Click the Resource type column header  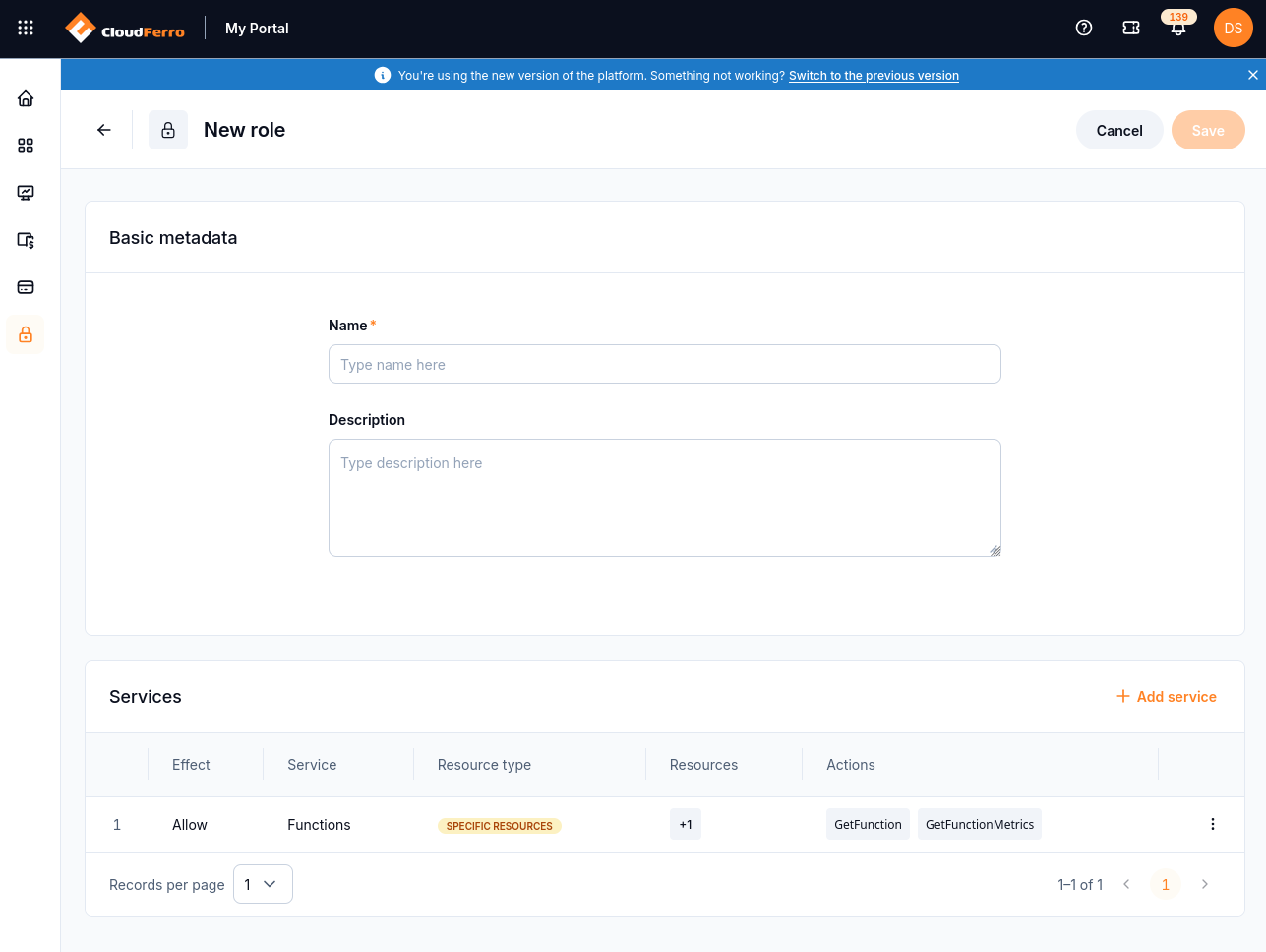[484, 765]
